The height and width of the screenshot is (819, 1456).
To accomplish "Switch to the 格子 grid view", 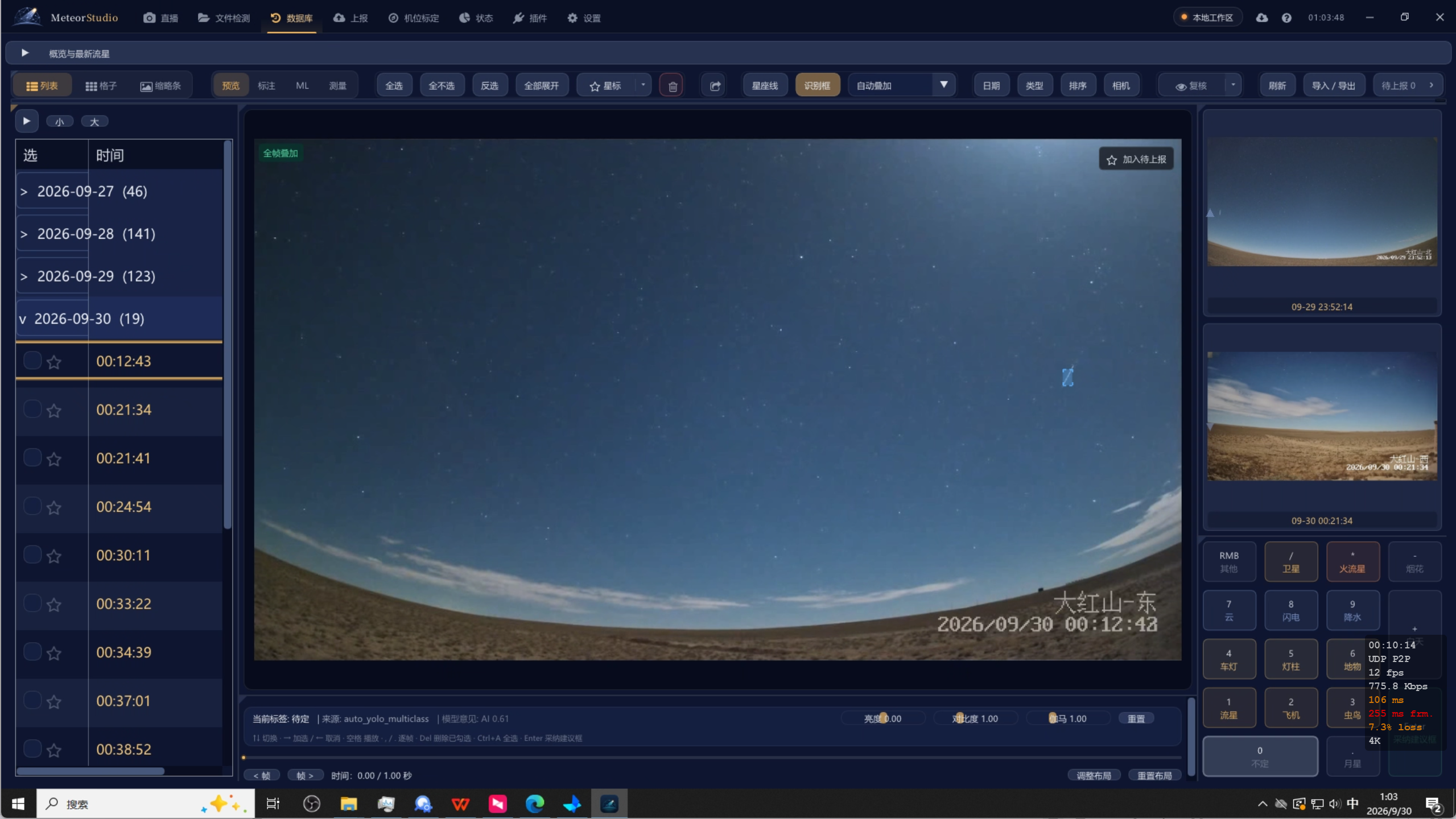I will 101,86.
